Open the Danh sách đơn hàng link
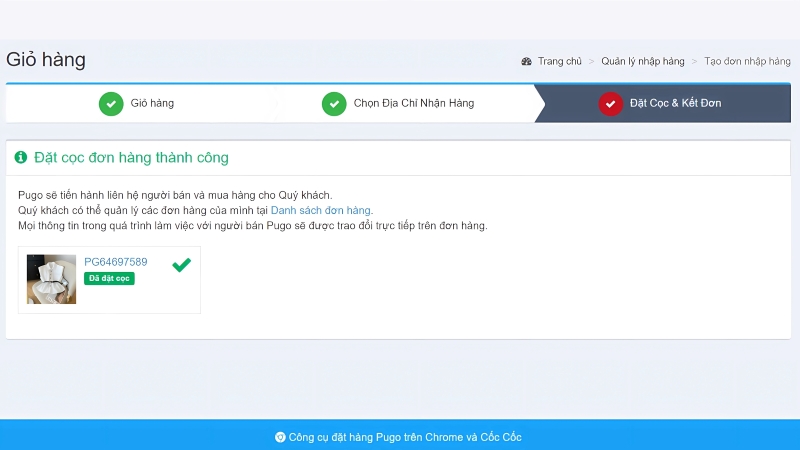 point(320,210)
